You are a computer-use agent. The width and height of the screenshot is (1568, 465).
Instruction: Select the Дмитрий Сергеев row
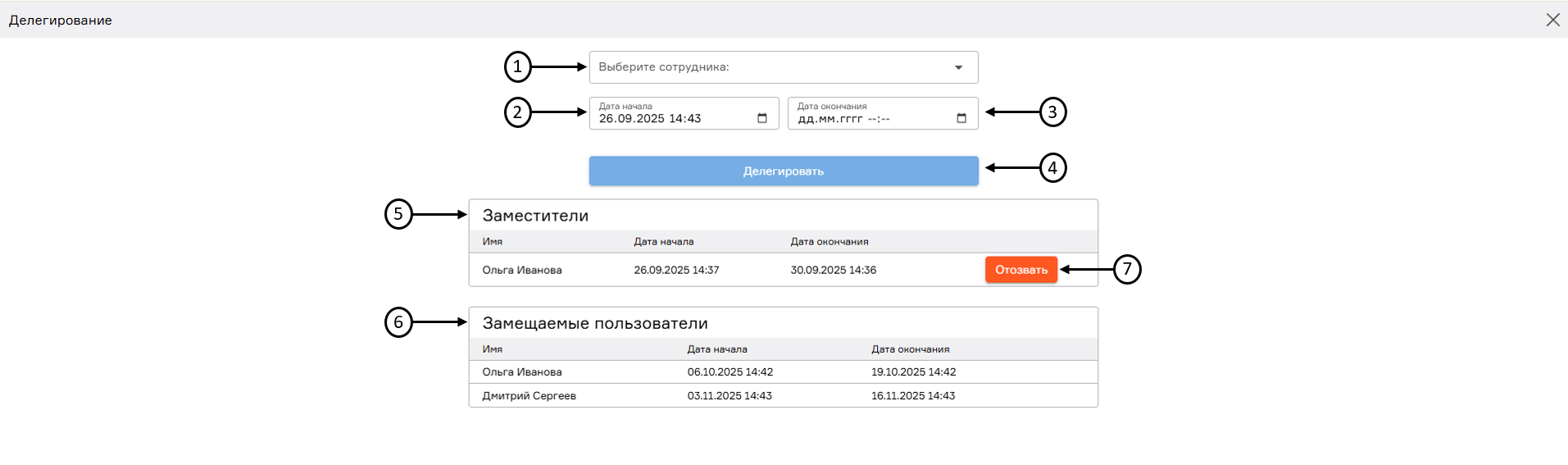click(x=529, y=396)
